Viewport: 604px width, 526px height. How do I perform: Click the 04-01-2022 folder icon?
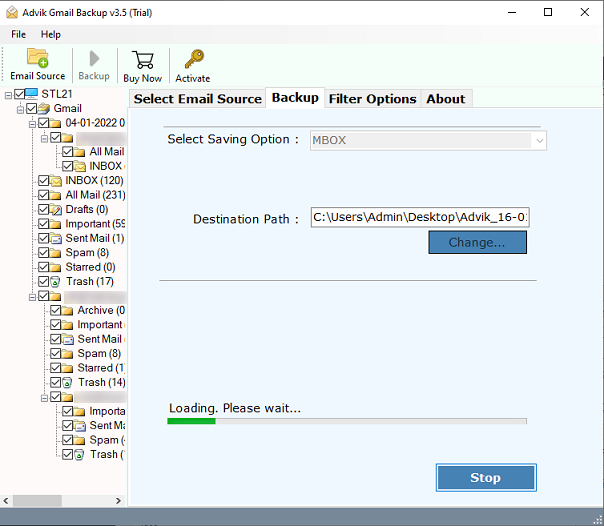56,123
